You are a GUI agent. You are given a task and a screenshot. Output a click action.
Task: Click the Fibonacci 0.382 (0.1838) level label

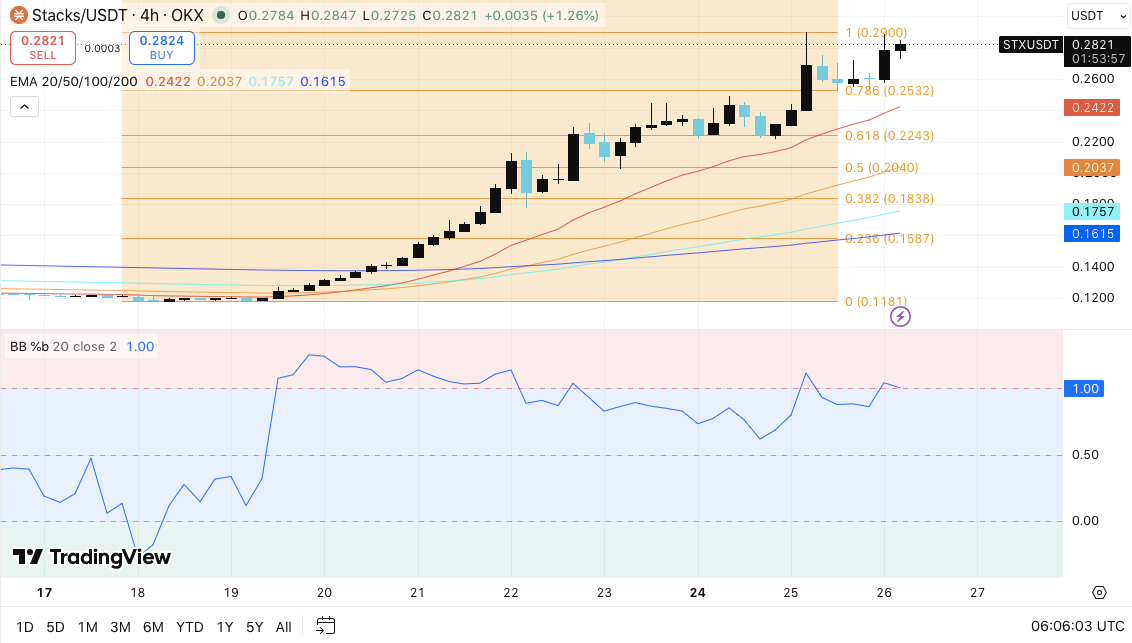pyautogui.click(x=889, y=198)
